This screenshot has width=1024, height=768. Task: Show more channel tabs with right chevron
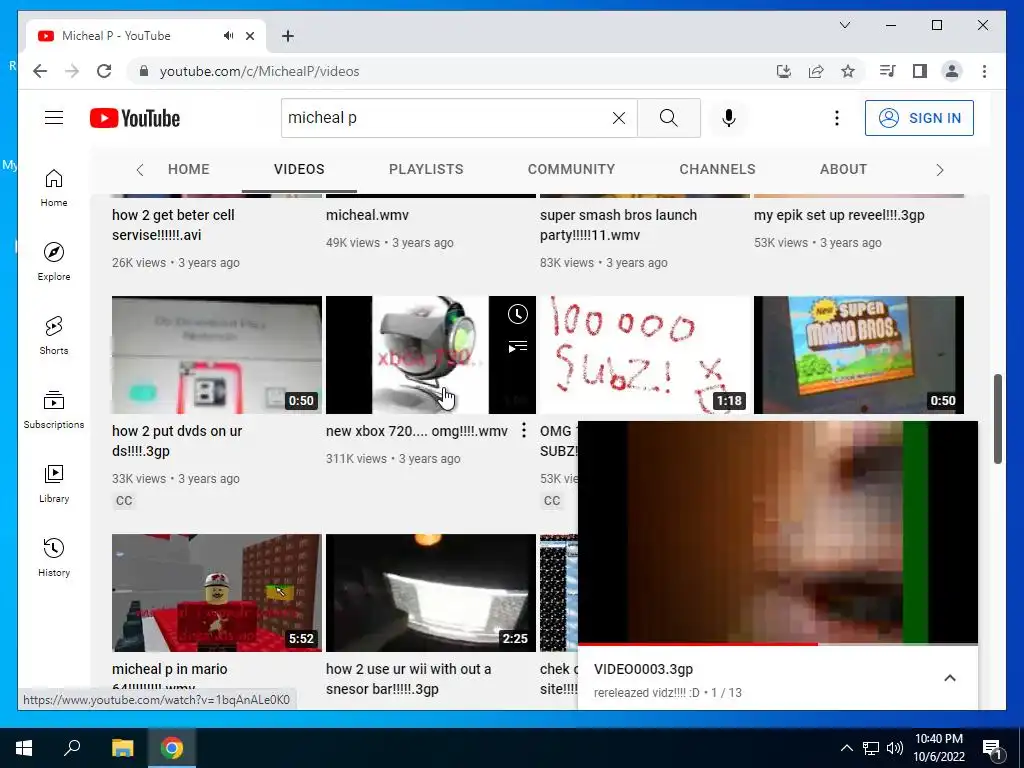tap(940, 170)
